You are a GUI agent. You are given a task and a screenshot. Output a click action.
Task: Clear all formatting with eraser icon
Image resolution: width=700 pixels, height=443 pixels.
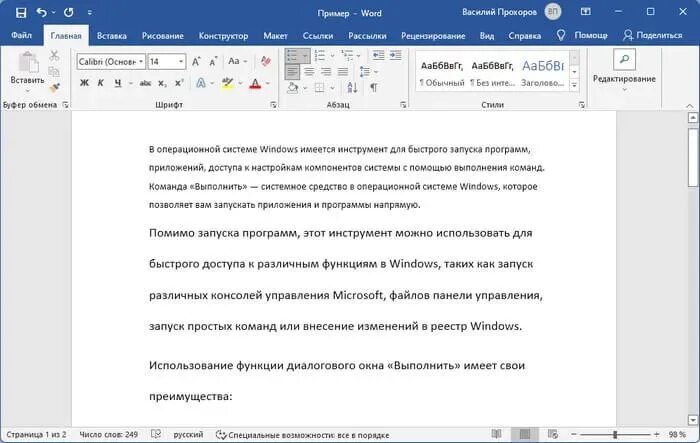click(266, 61)
